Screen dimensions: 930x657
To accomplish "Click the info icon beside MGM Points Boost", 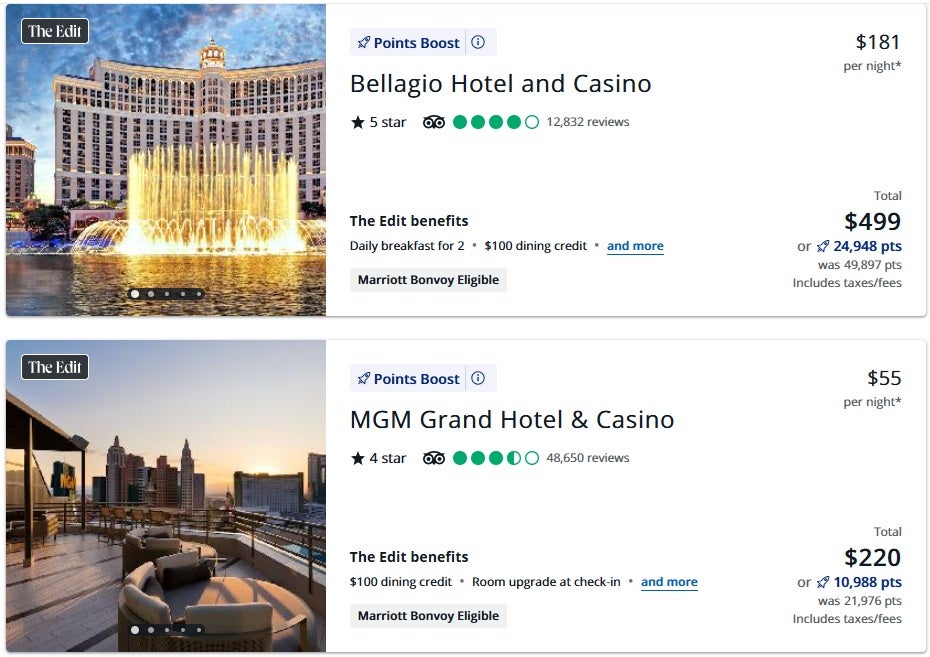I will pos(478,378).
